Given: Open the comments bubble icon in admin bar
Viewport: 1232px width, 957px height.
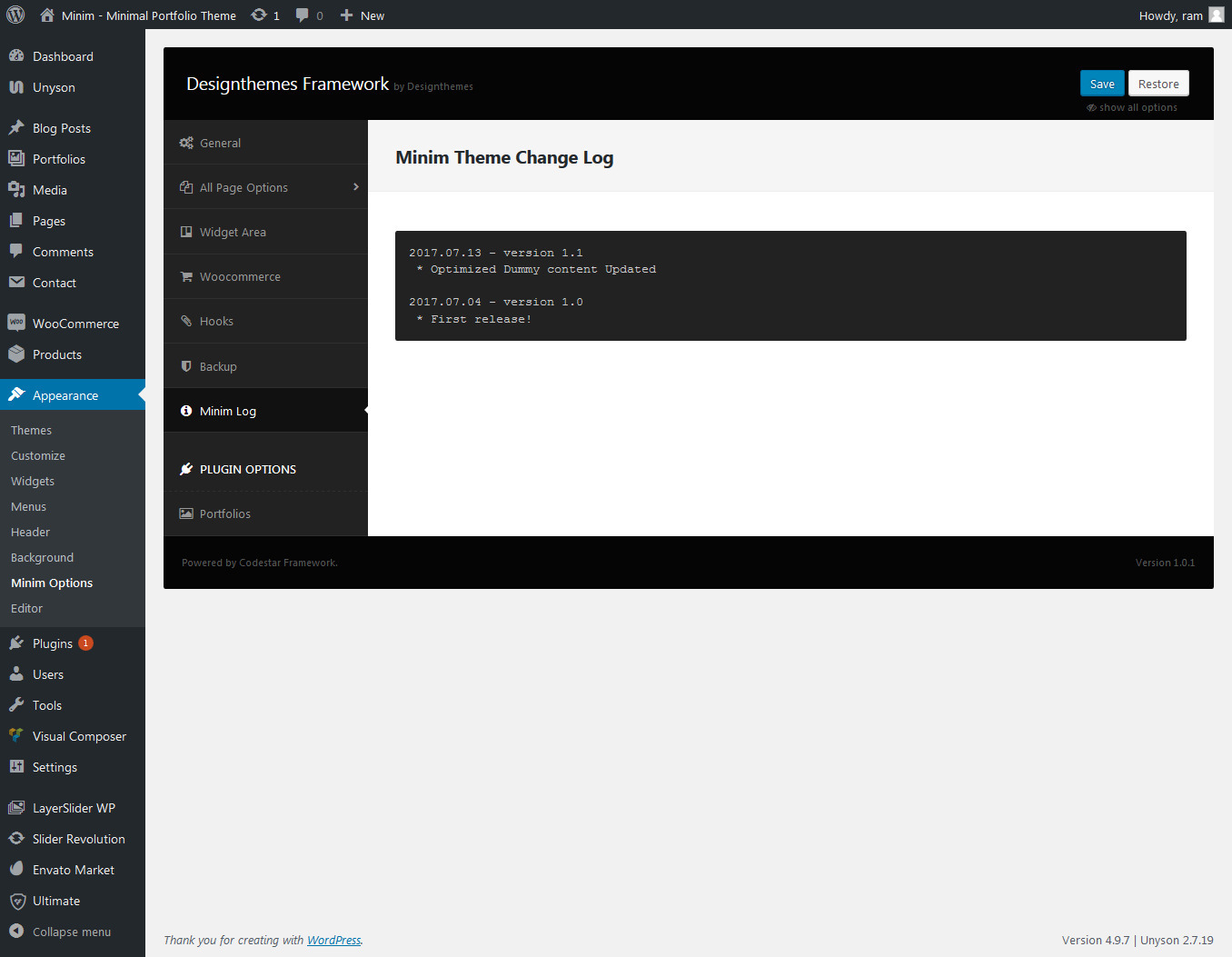Looking at the screenshot, I should click(303, 15).
